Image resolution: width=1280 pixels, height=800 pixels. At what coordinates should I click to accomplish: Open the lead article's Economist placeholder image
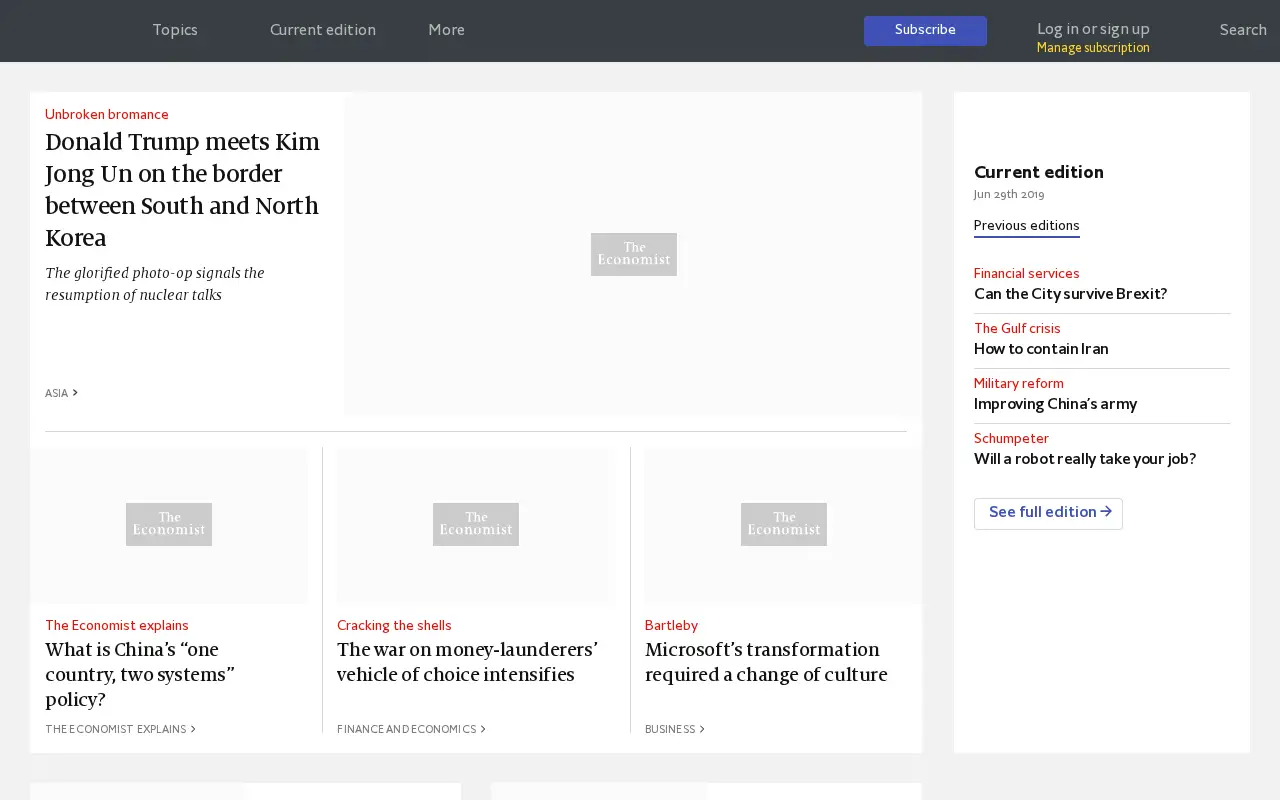633,254
